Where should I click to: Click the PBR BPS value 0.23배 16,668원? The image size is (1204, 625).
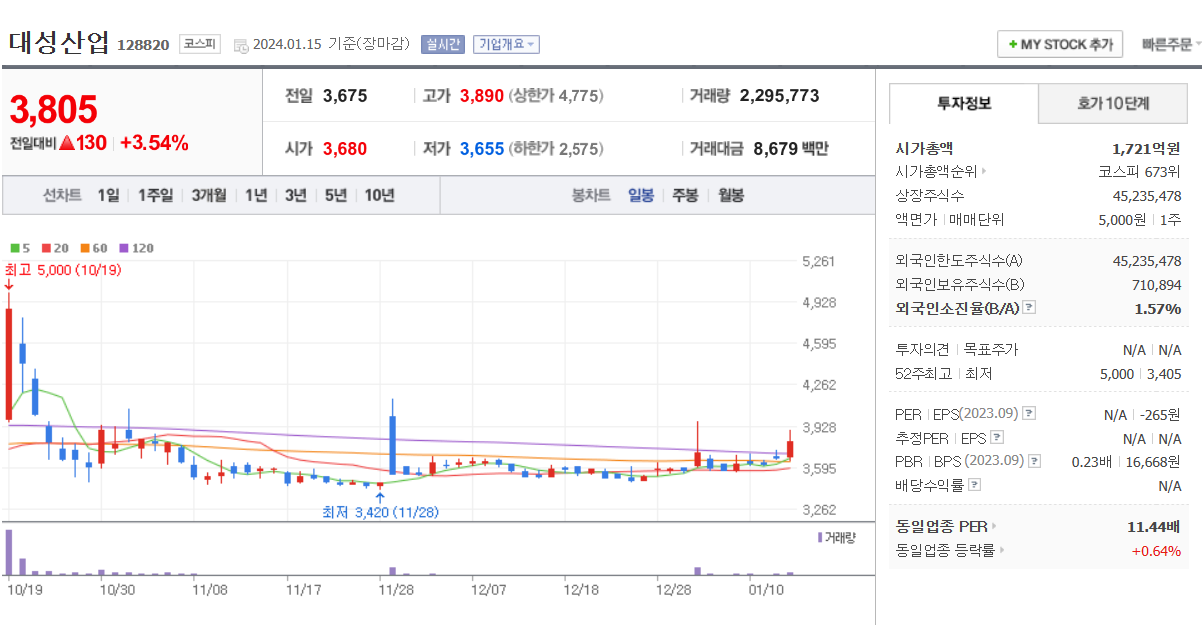[x=1126, y=461]
